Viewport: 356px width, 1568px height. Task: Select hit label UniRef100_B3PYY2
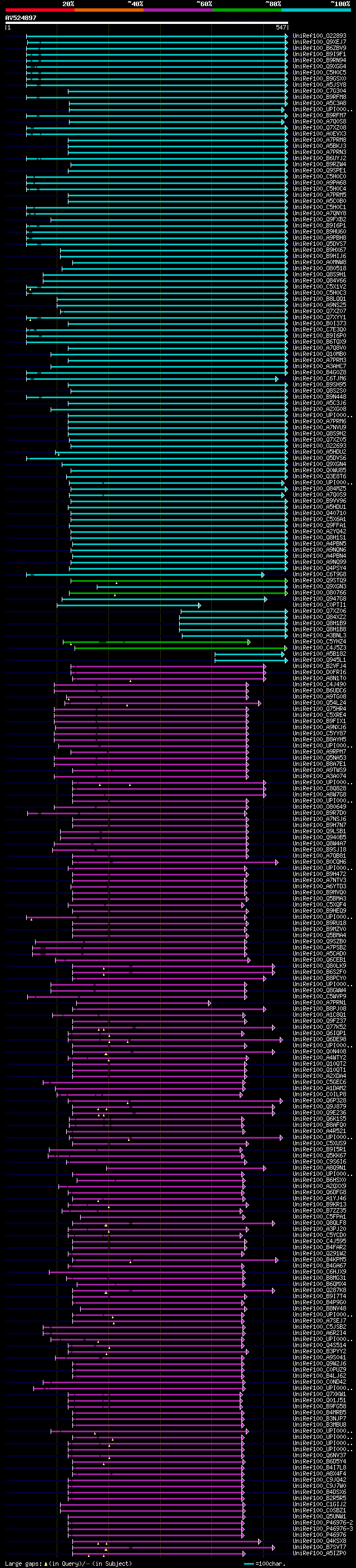319,1351
